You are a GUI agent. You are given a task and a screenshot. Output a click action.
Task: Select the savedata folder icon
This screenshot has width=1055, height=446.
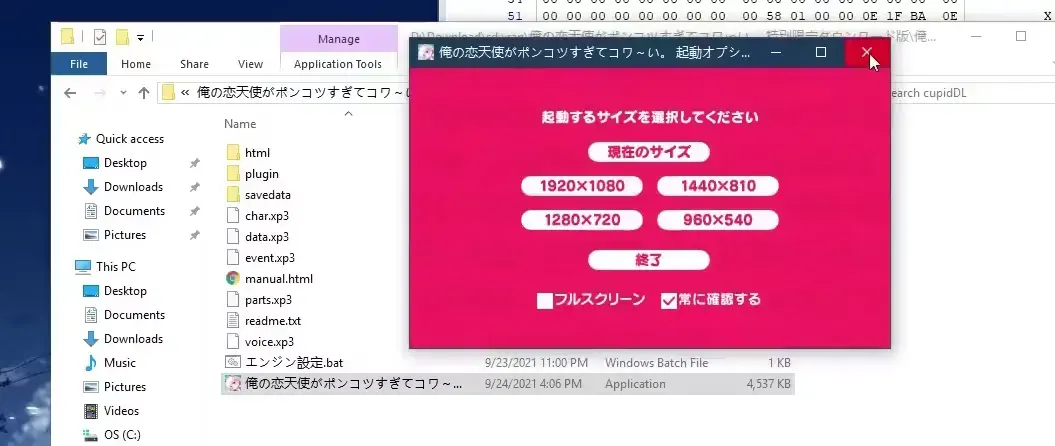pyautogui.click(x=233, y=194)
